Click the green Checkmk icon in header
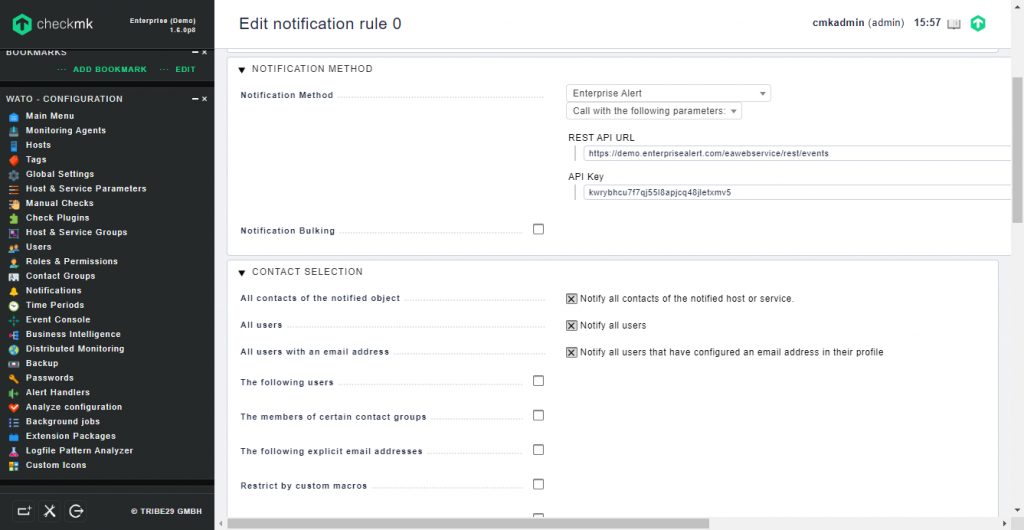The image size is (1024, 530). tap(978, 23)
